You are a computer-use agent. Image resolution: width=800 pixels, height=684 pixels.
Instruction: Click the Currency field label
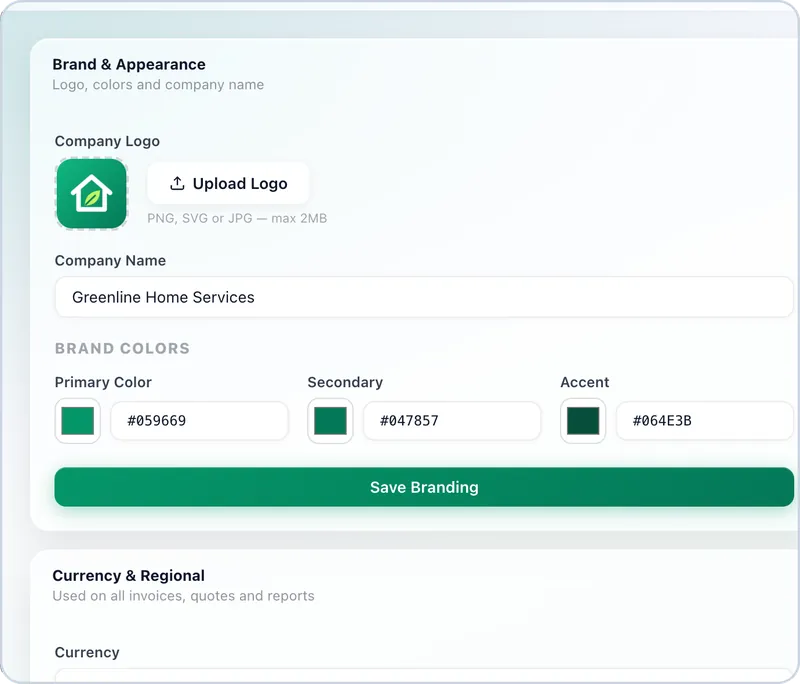[x=87, y=652]
